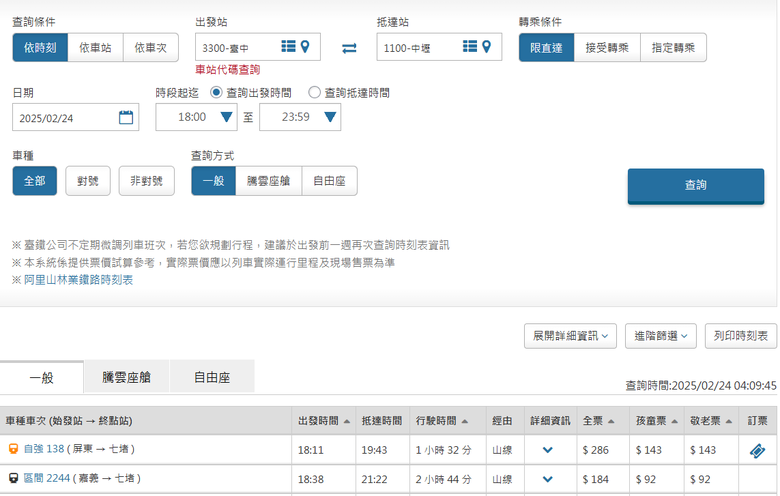Expand details chevron for 區間 2244

coord(548,480)
